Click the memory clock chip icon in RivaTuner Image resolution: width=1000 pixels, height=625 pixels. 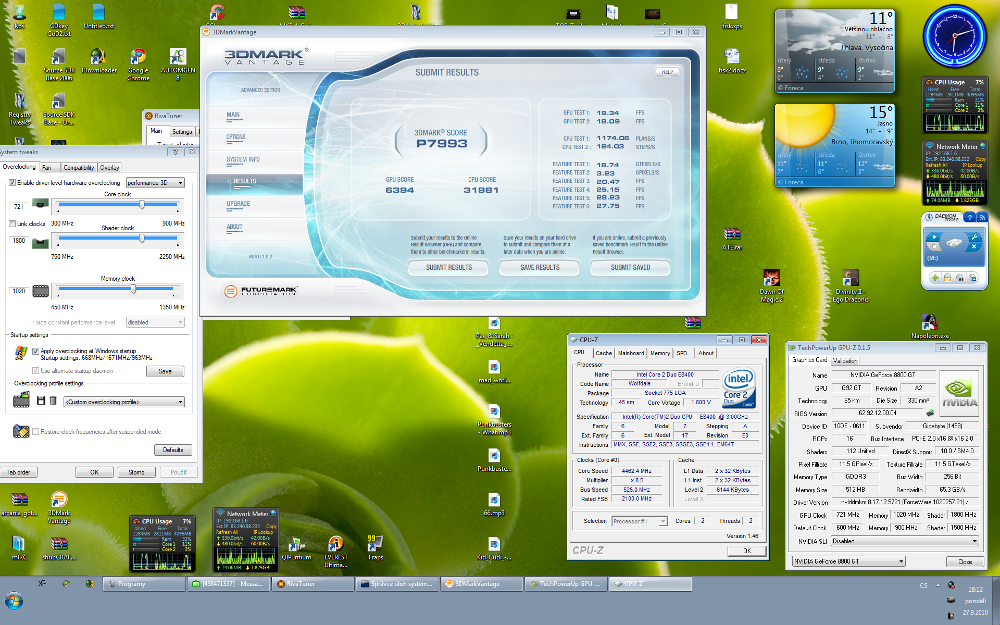[41, 291]
